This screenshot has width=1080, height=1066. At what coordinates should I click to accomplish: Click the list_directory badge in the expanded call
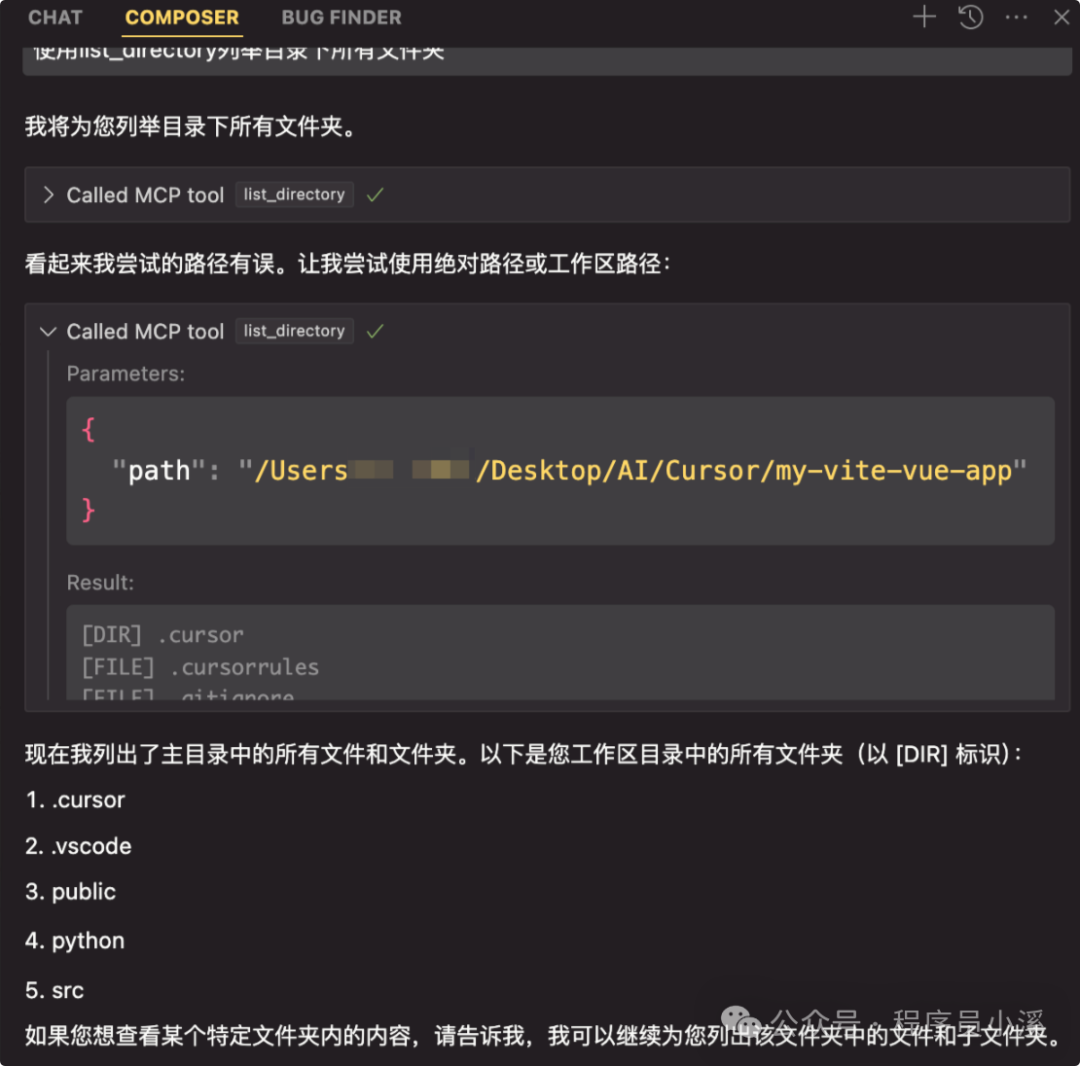(294, 331)
